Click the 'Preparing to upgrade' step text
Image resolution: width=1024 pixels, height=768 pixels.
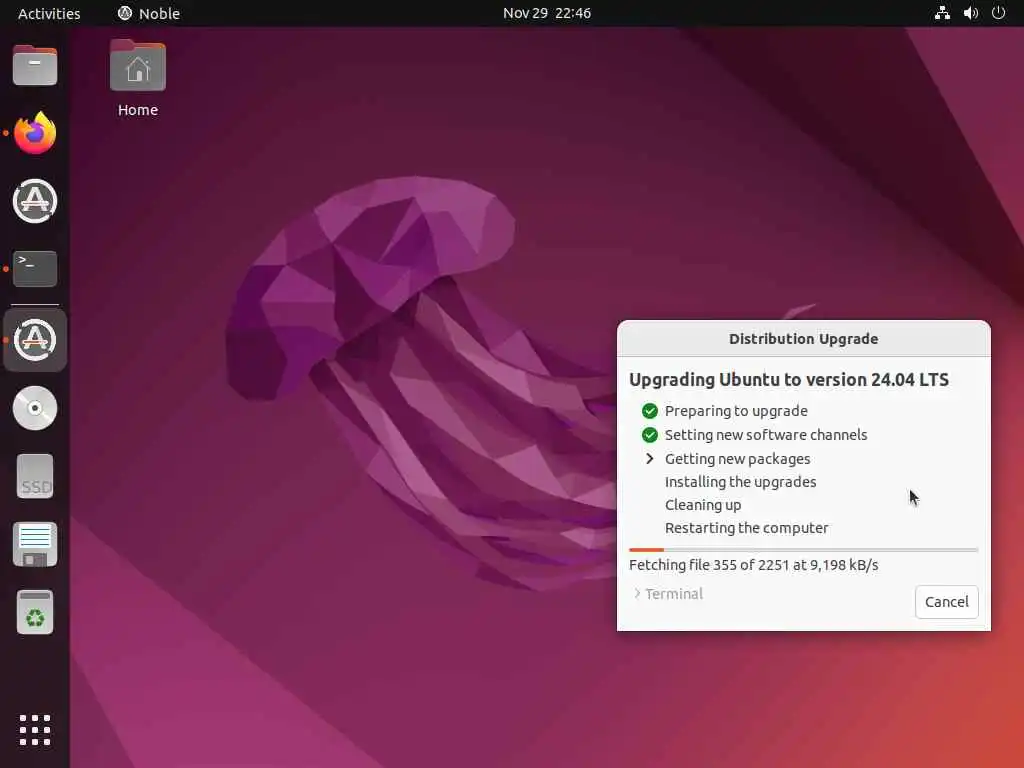click(736, 411)
